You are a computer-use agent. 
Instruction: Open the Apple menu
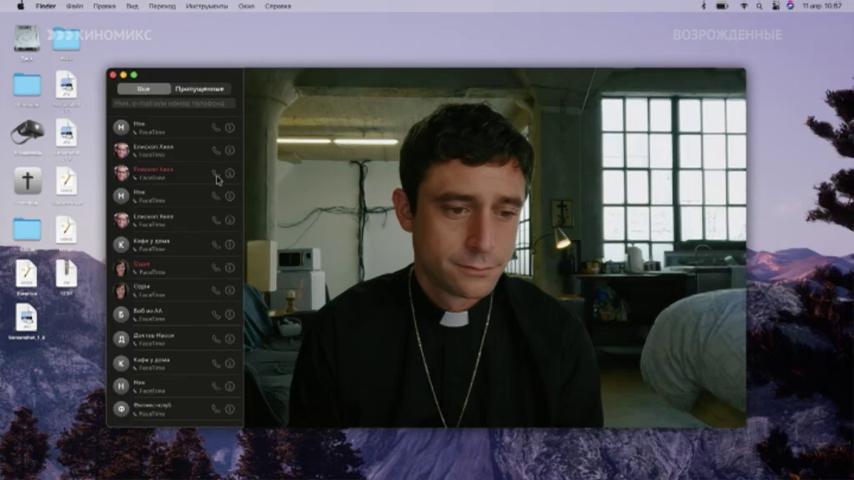(x=20, y=6)
